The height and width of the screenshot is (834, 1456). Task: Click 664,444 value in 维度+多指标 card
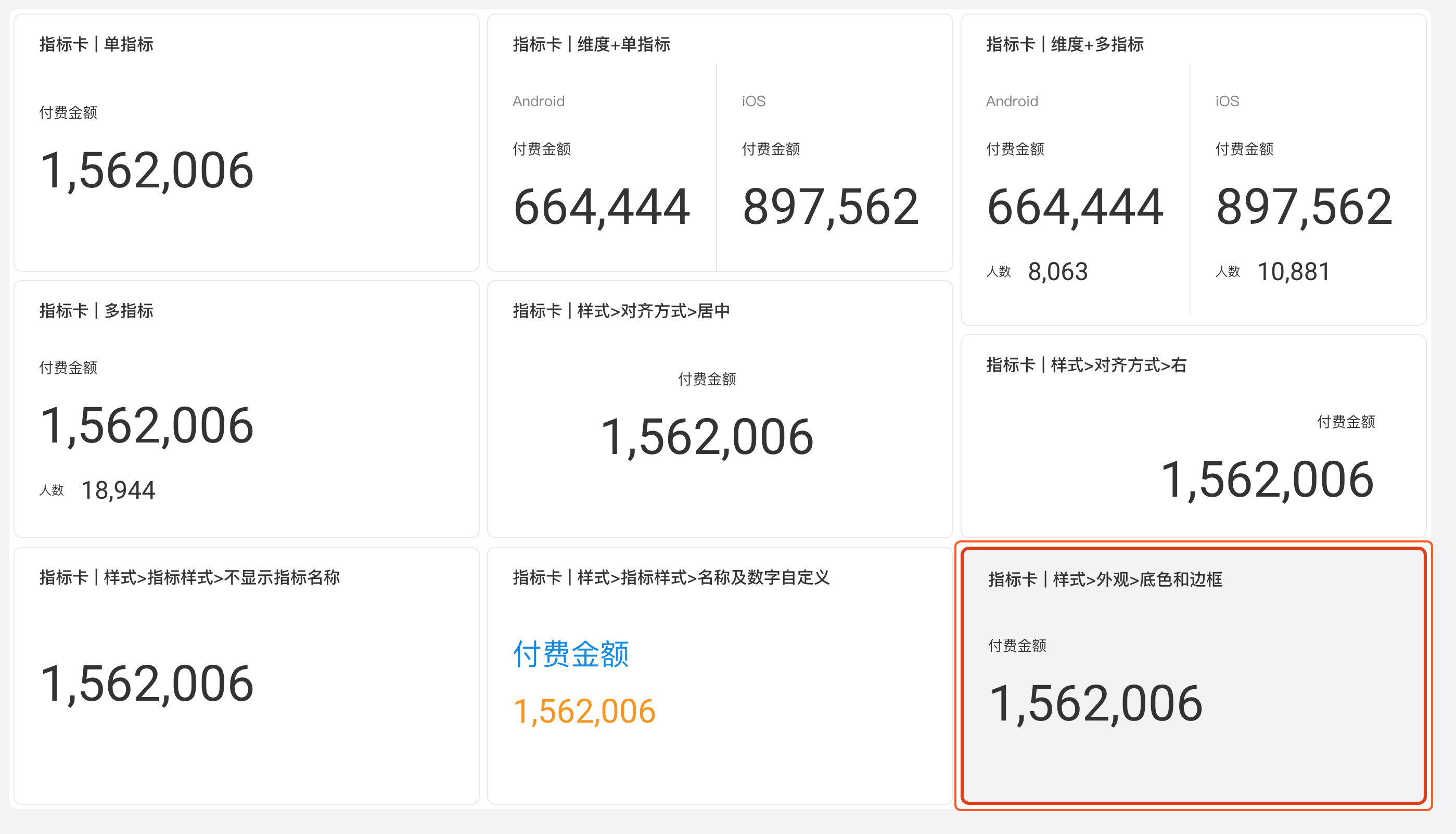click(1075, 207)
